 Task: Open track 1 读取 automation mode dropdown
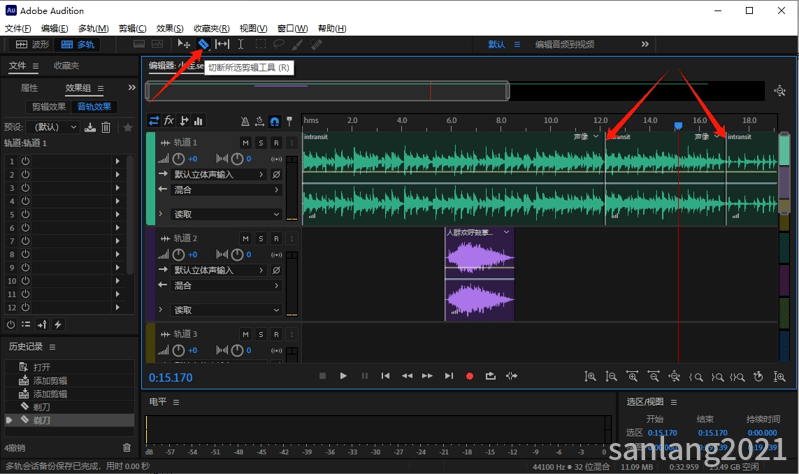(x=226, y=215)
